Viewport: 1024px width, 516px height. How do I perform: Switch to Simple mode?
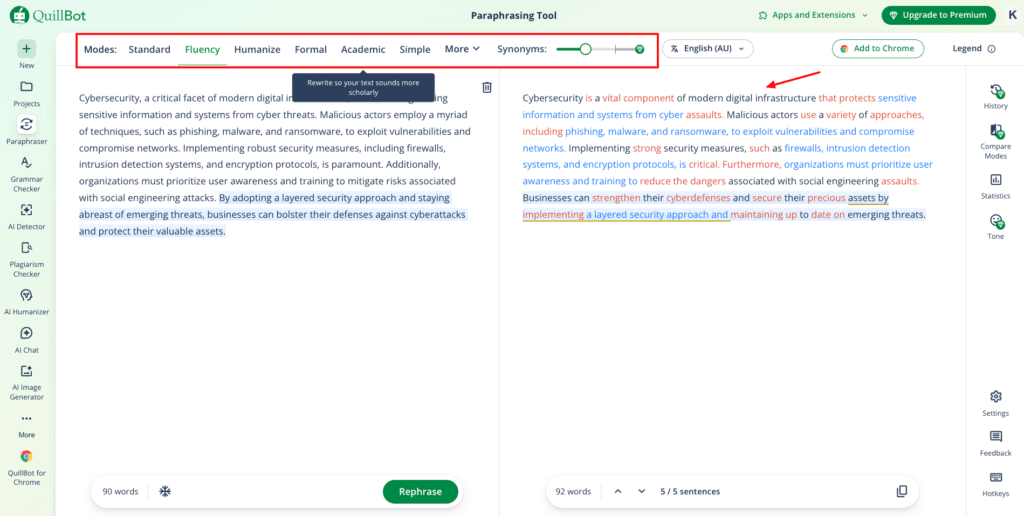415,49
